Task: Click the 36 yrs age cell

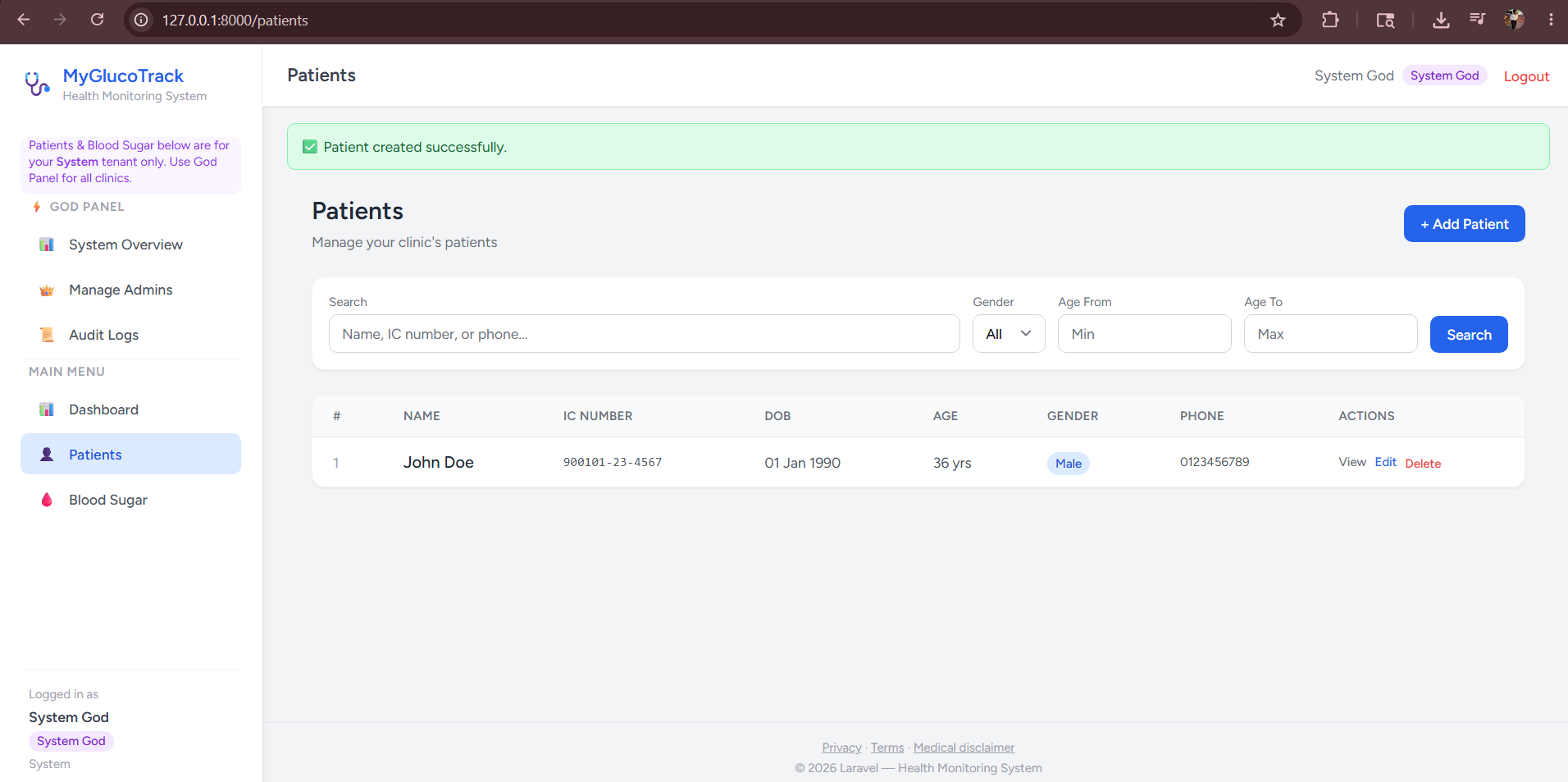Action: 952,463
